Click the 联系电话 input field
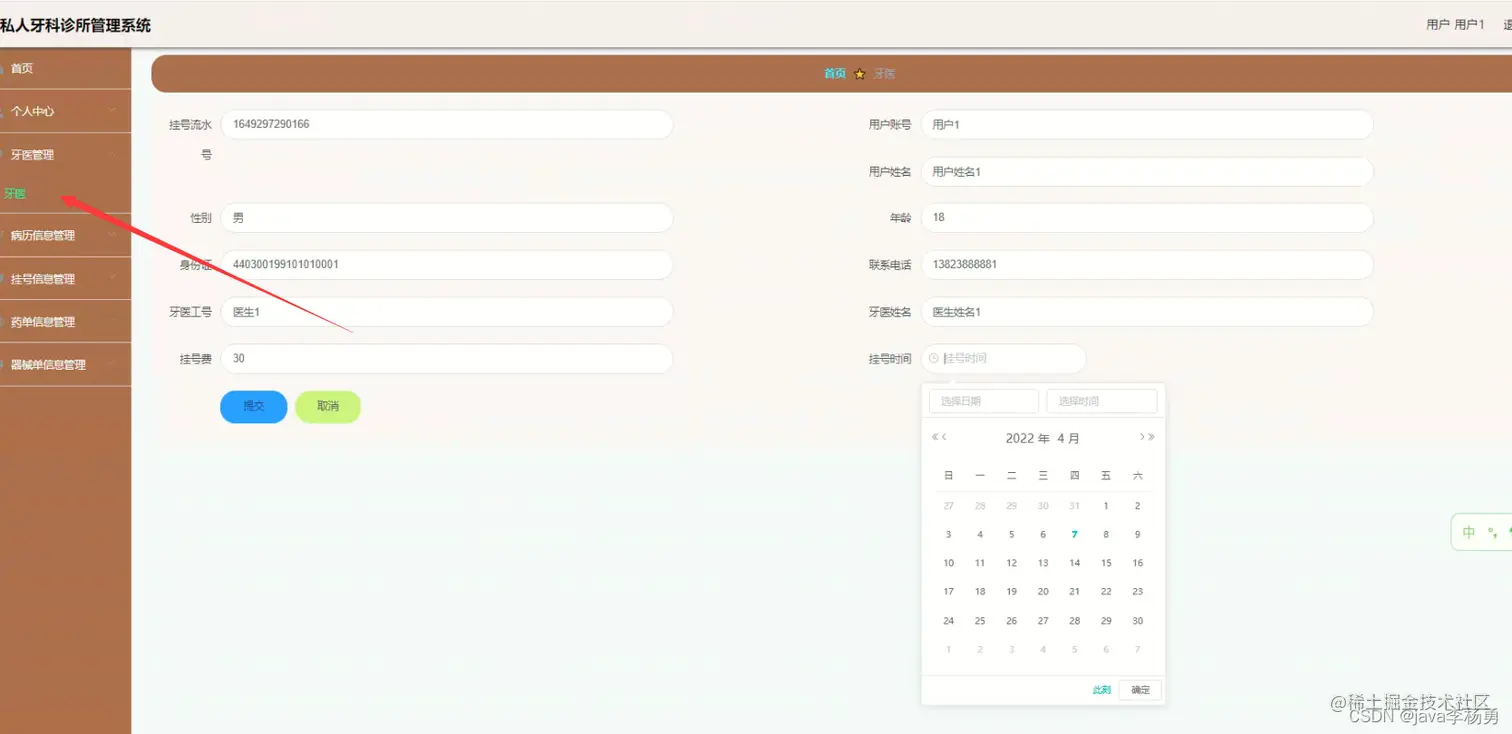Viewport: 1512px width, 734px height. 1147,265
